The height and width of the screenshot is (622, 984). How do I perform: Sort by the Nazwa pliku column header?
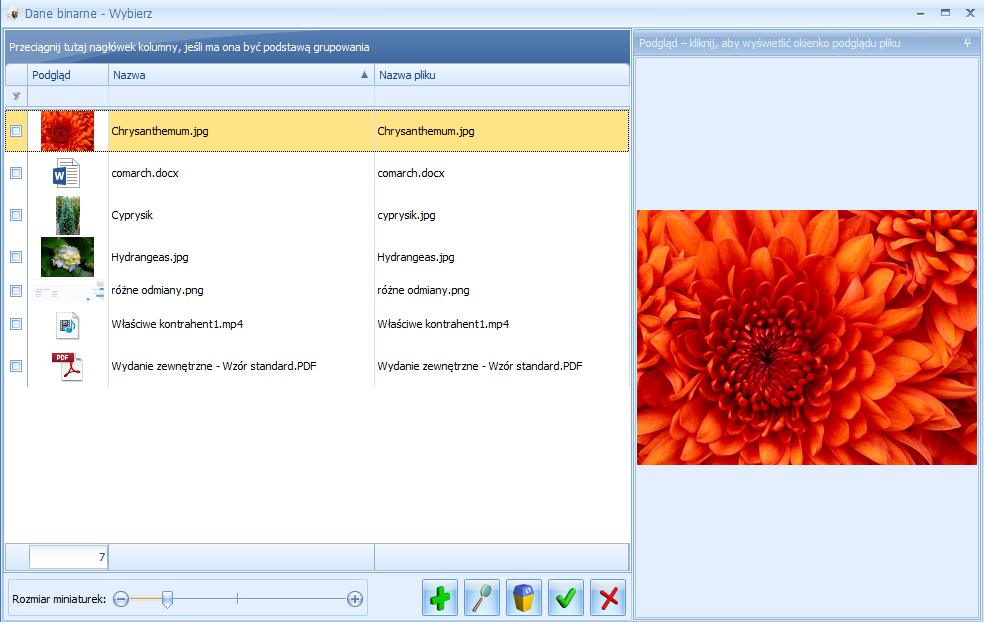point(501,75)
